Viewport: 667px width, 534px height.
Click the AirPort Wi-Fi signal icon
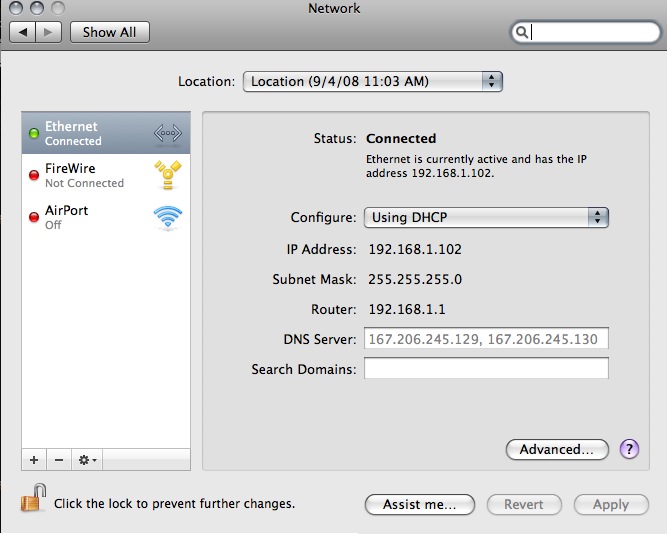167,217
